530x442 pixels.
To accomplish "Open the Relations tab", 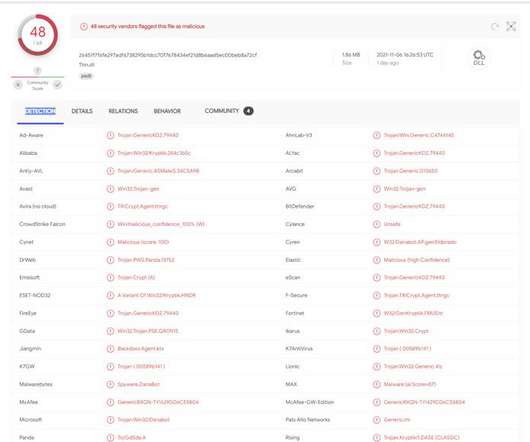I will coord(123,111).
